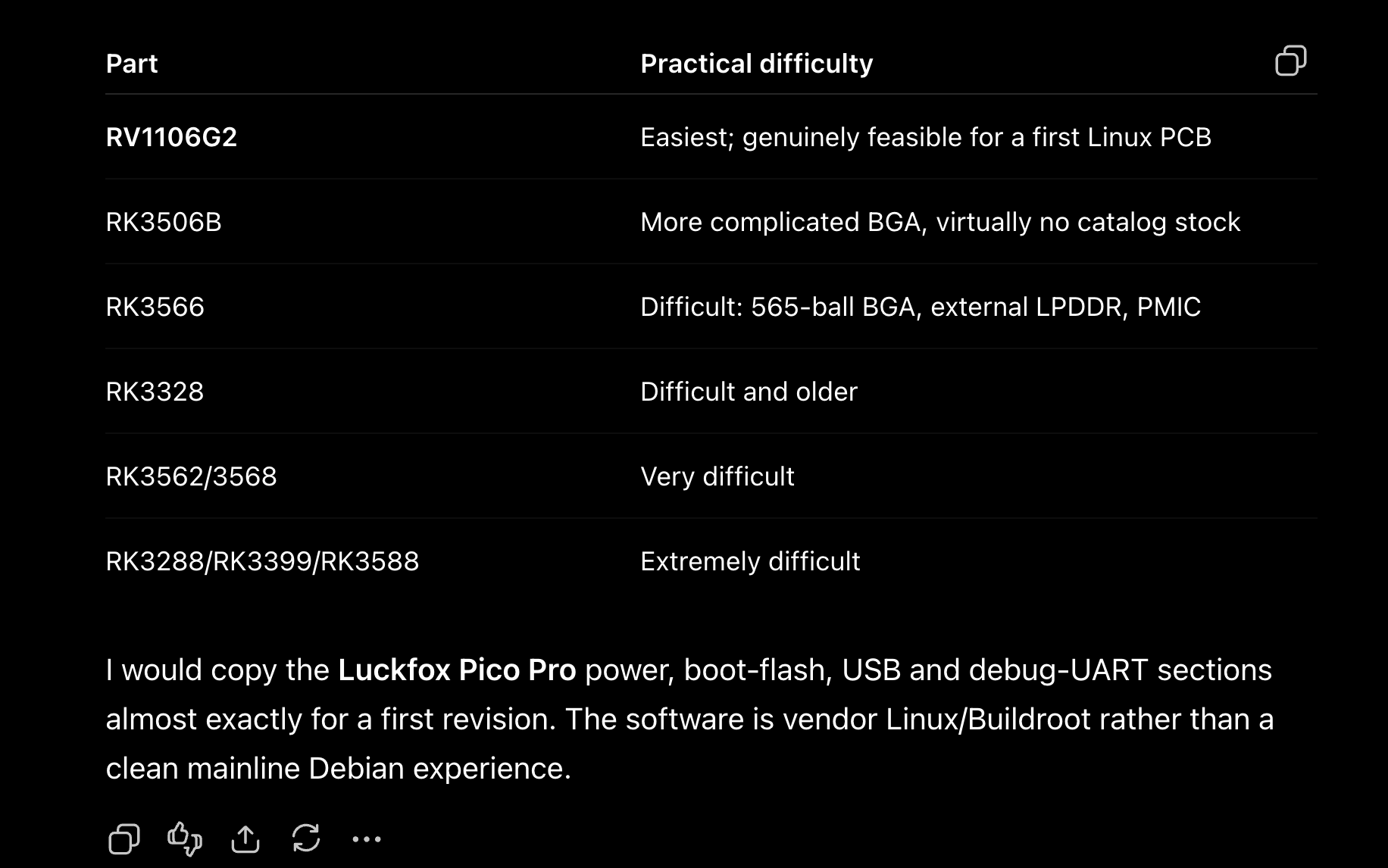The image size is (1388, 868).
Task: Click the RK3566 part cell
Action: coord(155,307)
